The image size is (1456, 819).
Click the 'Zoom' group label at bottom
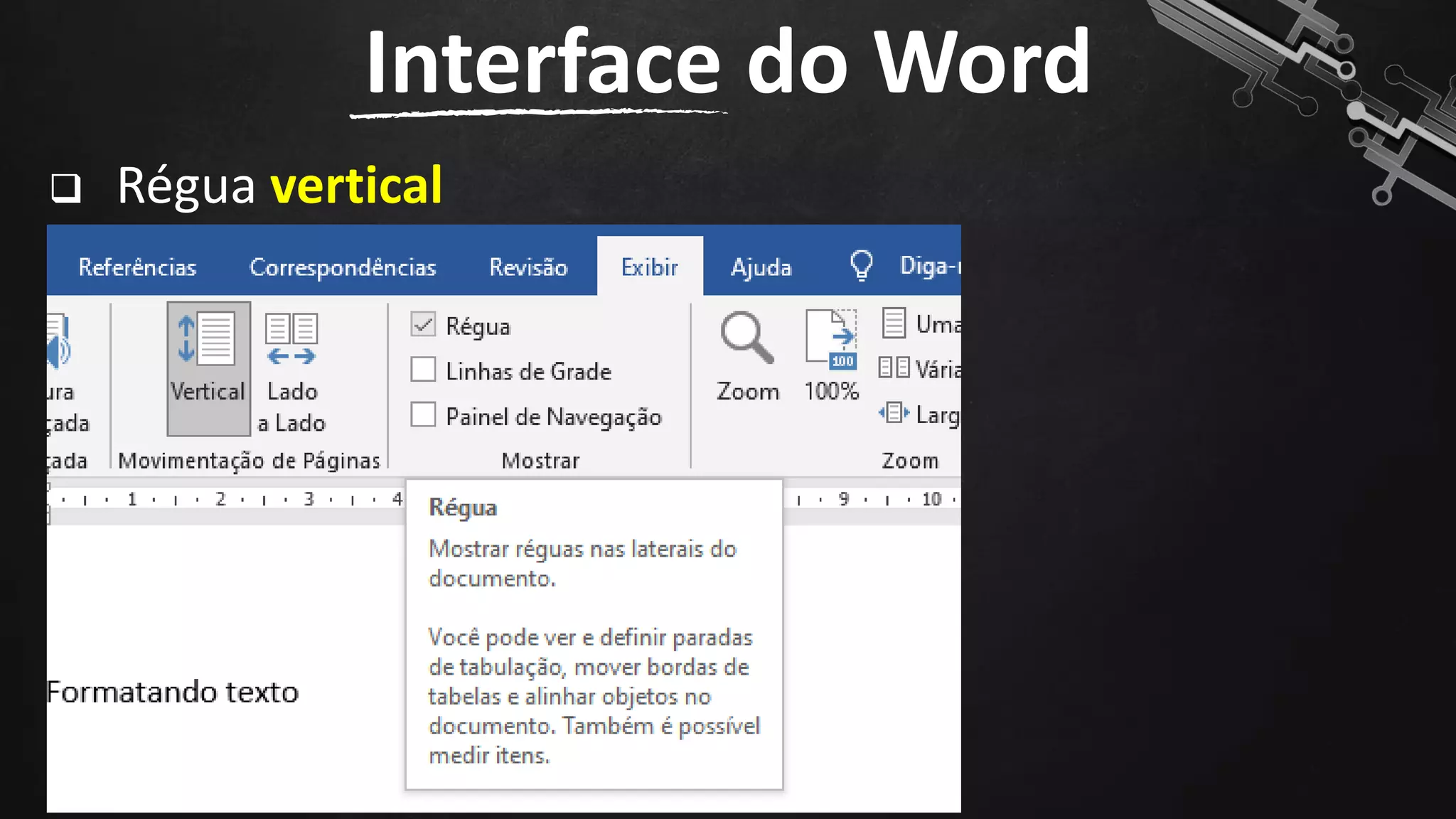click(910, 461)
